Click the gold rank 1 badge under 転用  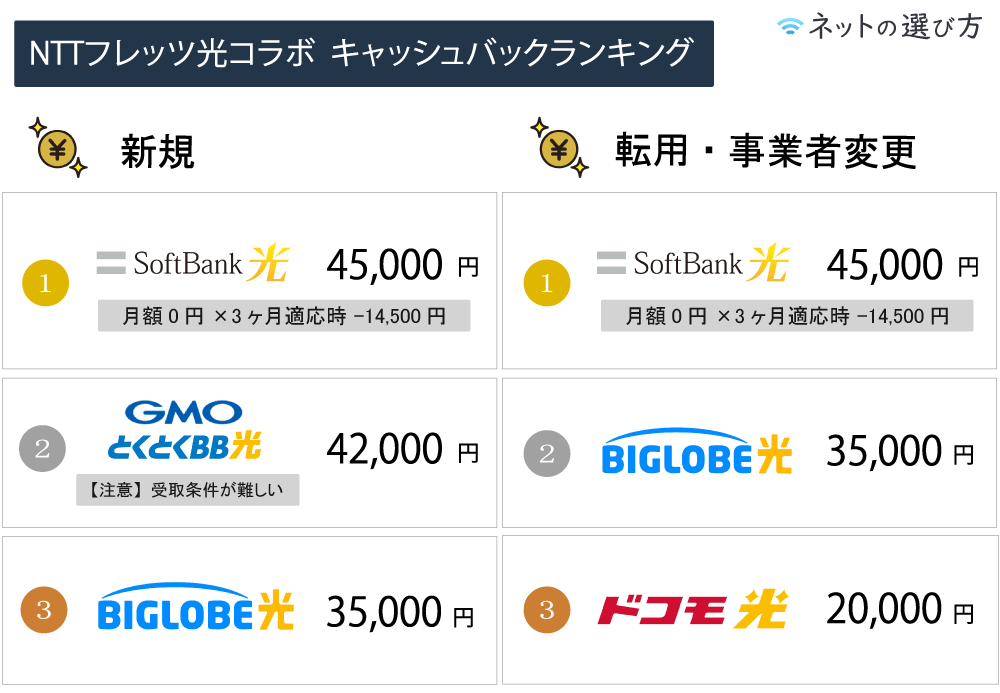[547, 283]
